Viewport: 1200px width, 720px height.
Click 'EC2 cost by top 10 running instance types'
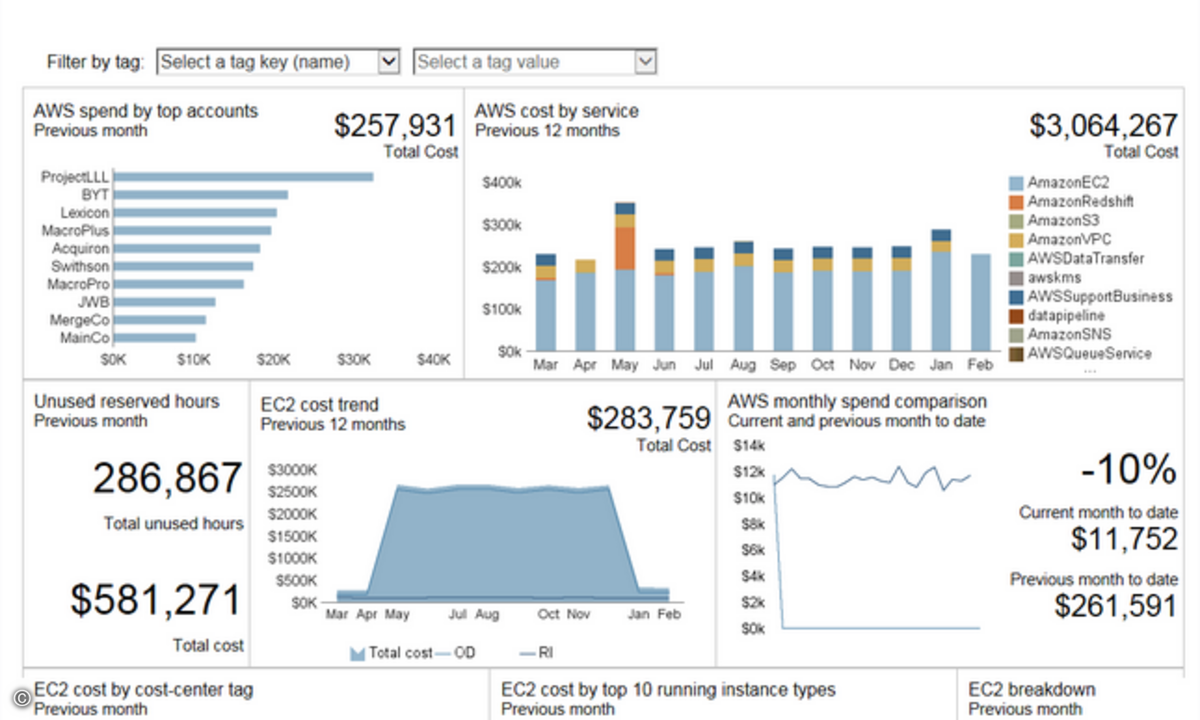[668, 690]
